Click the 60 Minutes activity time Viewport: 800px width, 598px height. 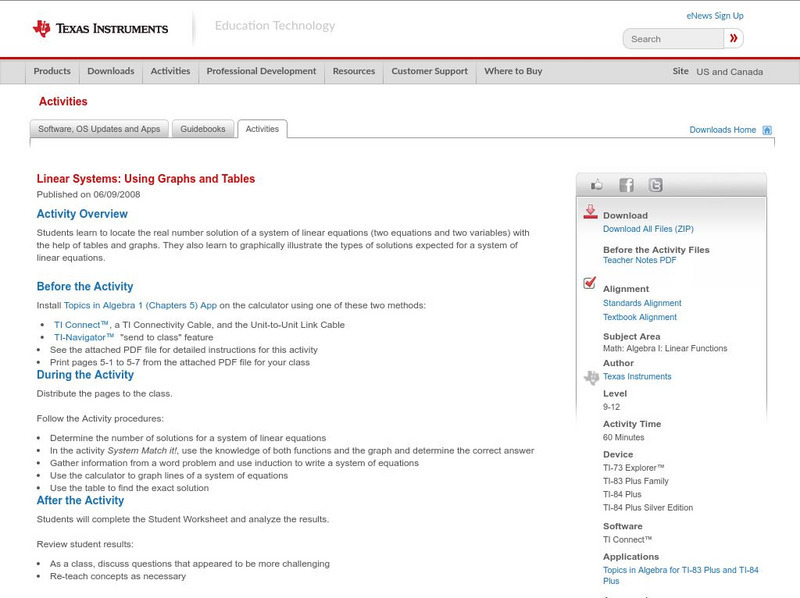623,437
